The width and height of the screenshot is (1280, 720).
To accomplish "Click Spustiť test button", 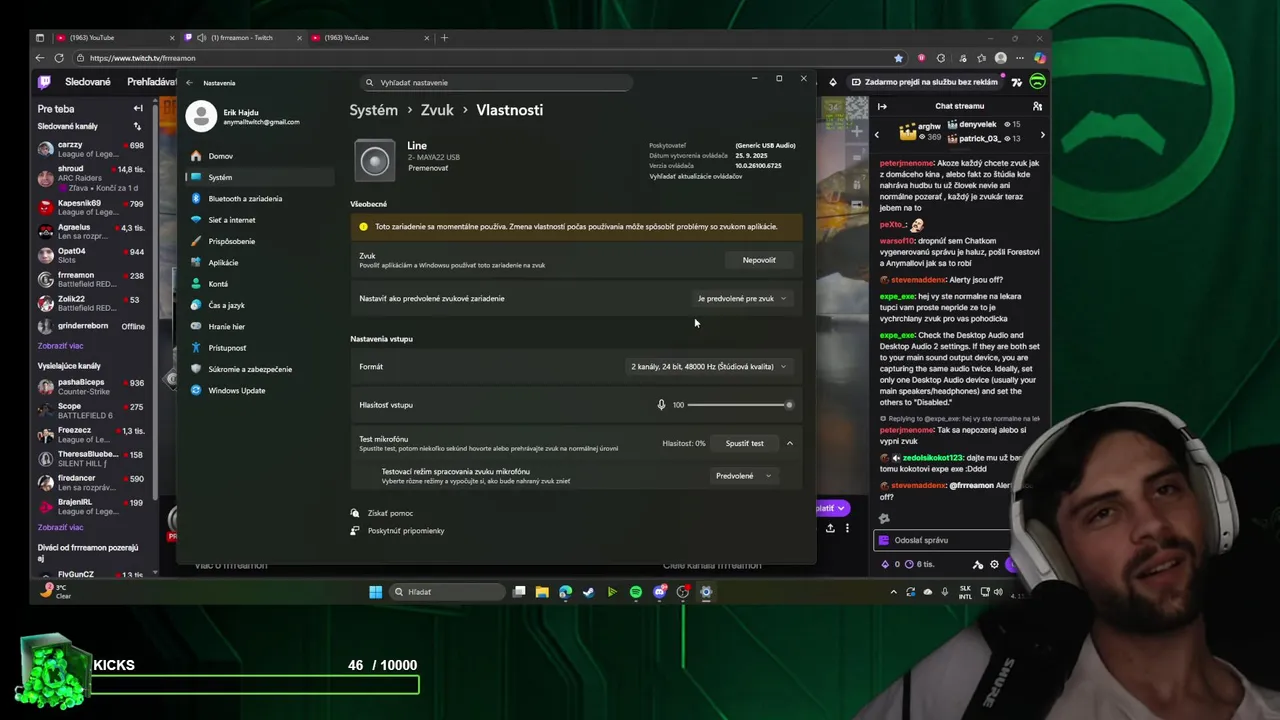I will tap(744, 443).
